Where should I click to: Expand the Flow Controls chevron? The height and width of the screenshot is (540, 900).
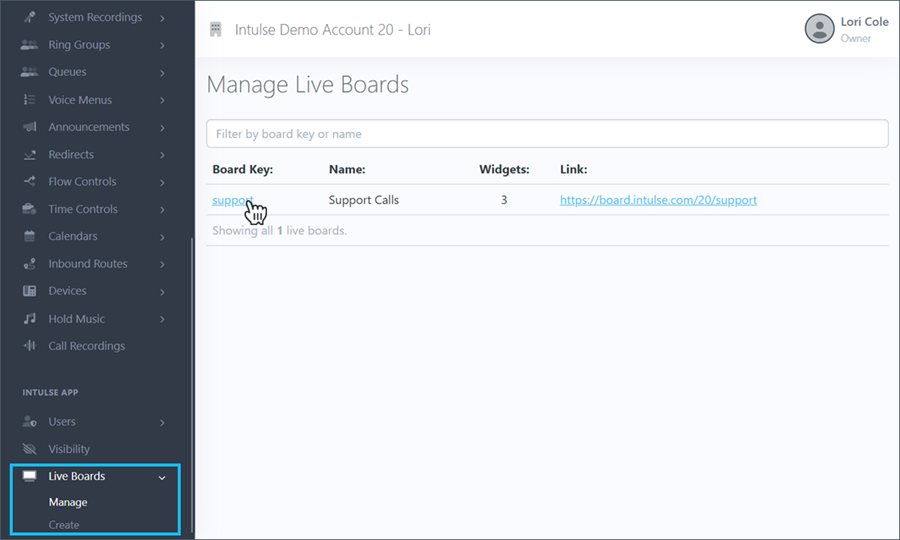click(x=162, y=182)
